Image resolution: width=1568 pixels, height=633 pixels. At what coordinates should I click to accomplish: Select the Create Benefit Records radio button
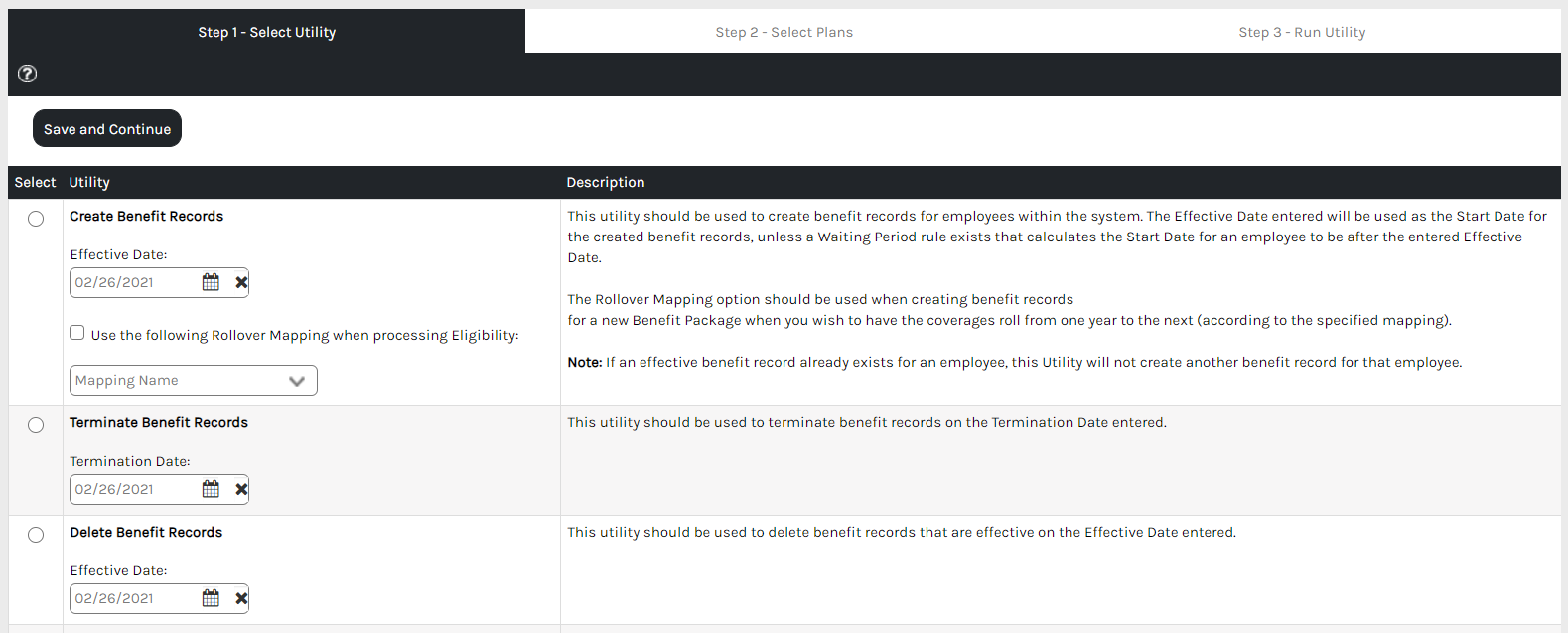point(36,219)
